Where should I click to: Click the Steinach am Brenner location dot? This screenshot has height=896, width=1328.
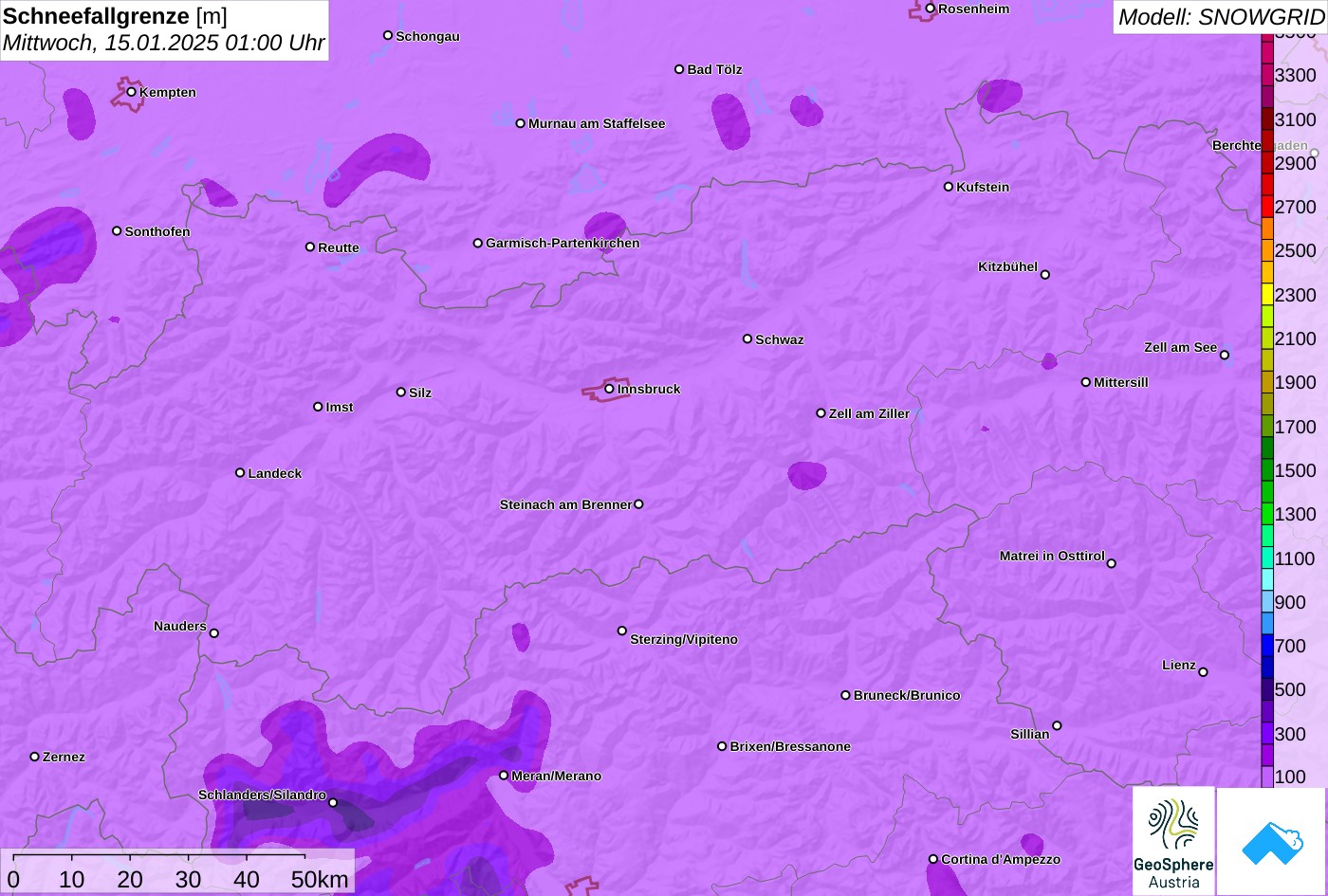click(638, 504)
